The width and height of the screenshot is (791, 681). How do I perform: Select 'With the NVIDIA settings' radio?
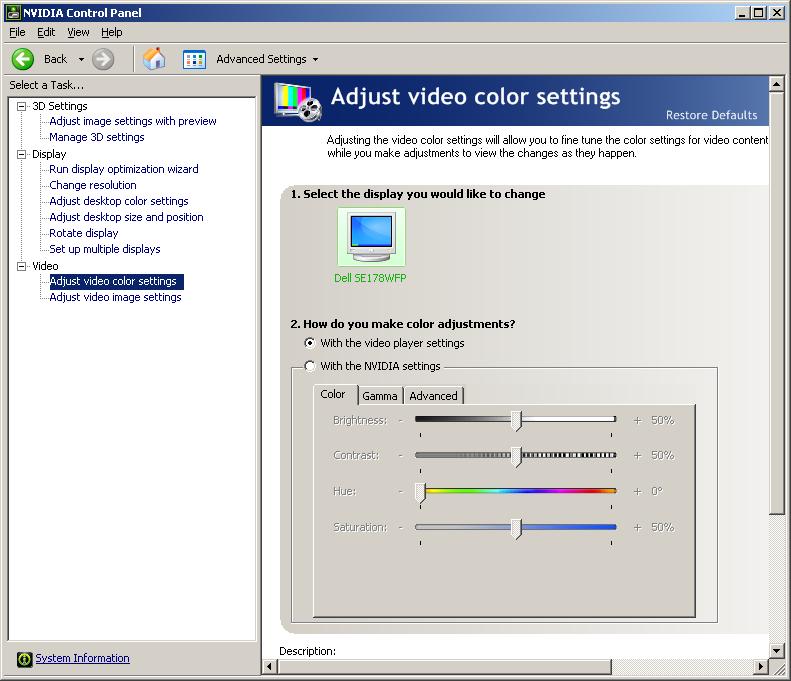[310, 366]
